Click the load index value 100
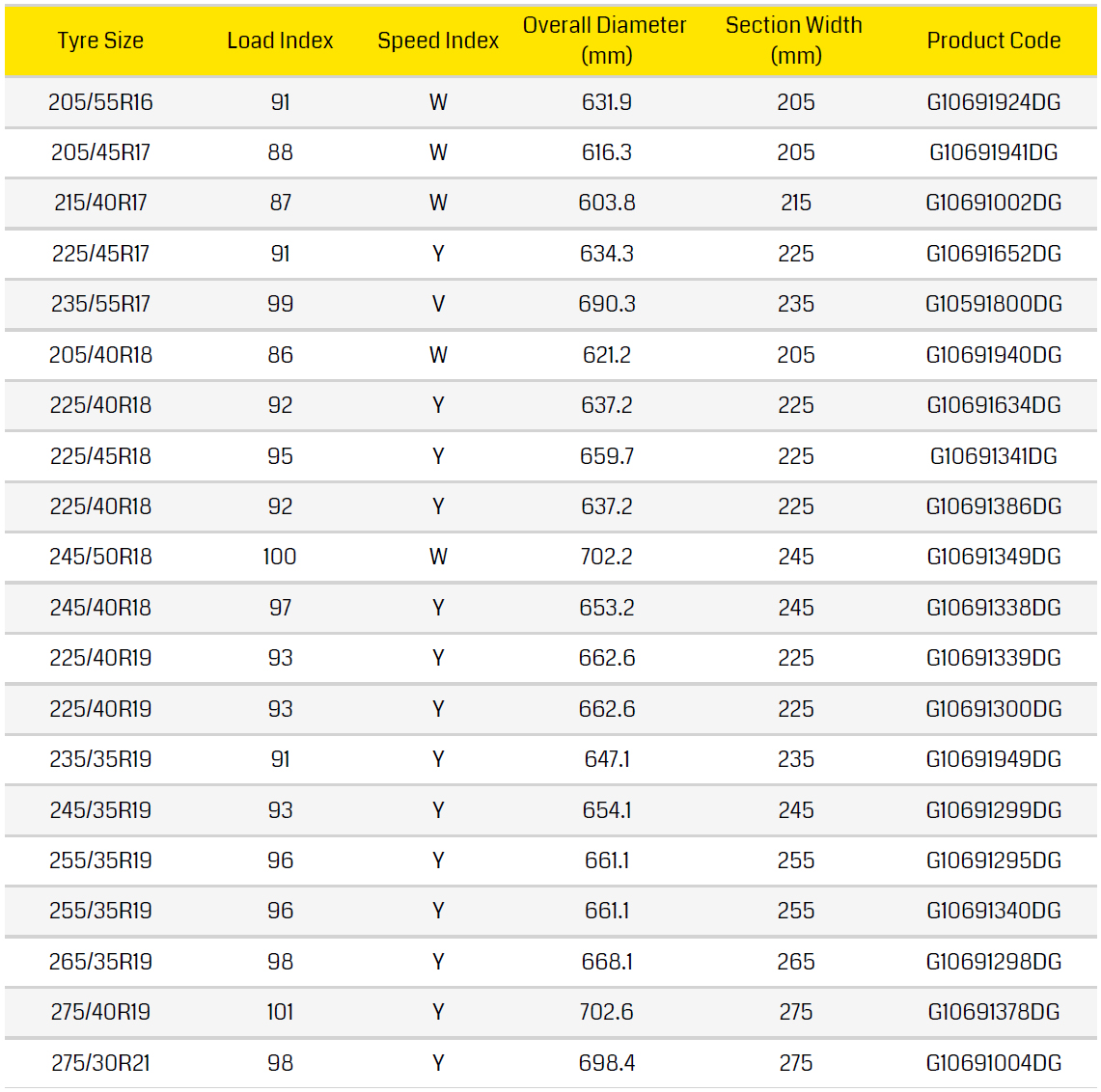 click(280, 557)
